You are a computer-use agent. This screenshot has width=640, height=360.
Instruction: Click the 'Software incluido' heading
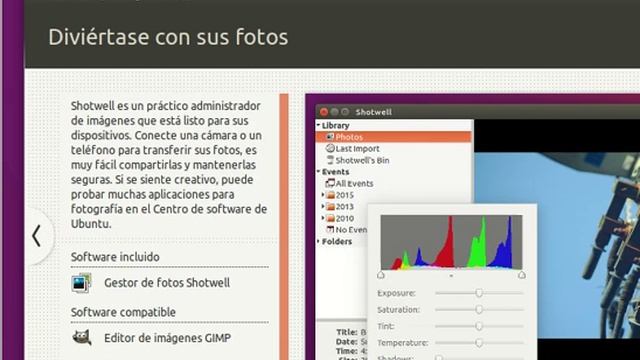coord(115,257)
